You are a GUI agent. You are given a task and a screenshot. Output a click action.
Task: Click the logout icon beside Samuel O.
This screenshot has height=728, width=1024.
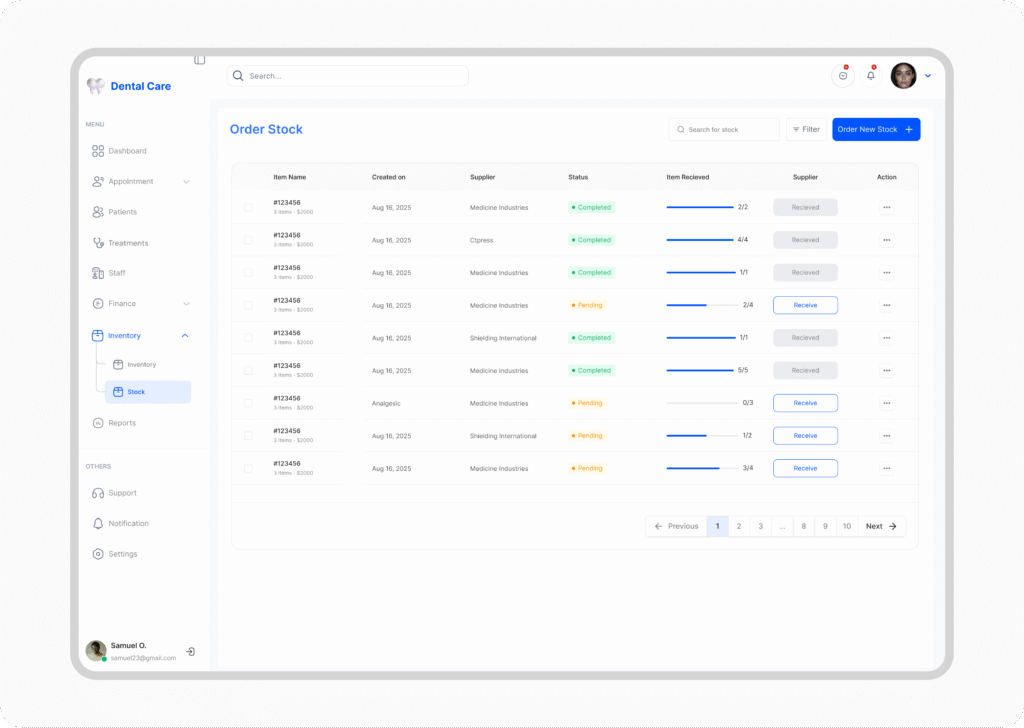click(x=191, y=651)
